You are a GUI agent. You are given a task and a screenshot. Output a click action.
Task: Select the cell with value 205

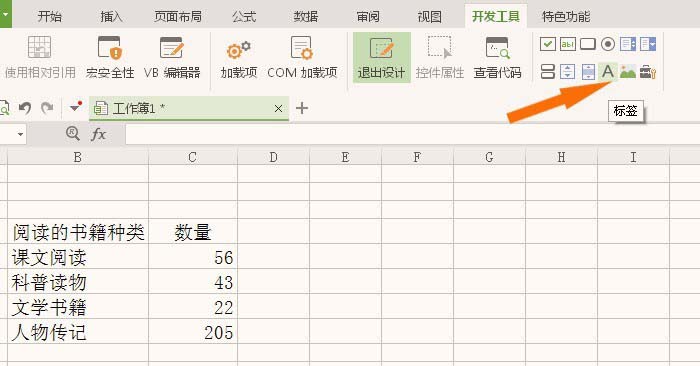pyautogui.click(x=192, y=332)
